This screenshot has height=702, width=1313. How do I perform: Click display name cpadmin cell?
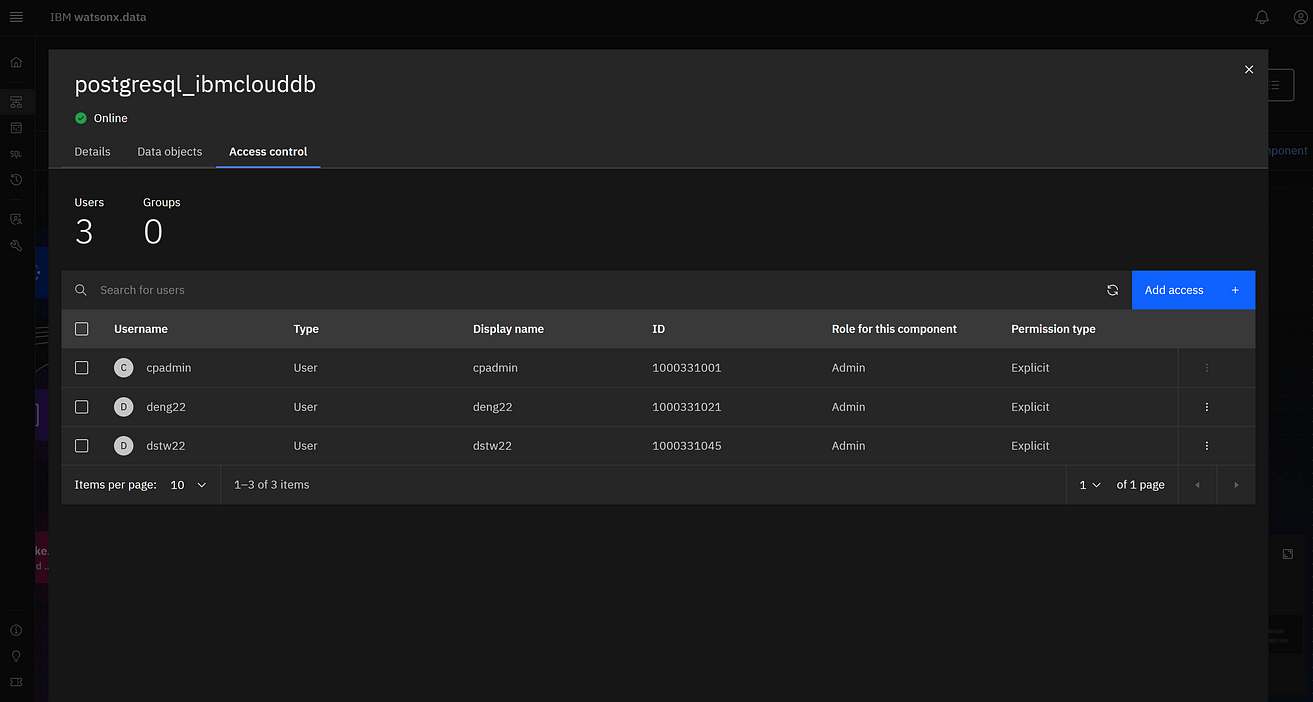point(495,368)
